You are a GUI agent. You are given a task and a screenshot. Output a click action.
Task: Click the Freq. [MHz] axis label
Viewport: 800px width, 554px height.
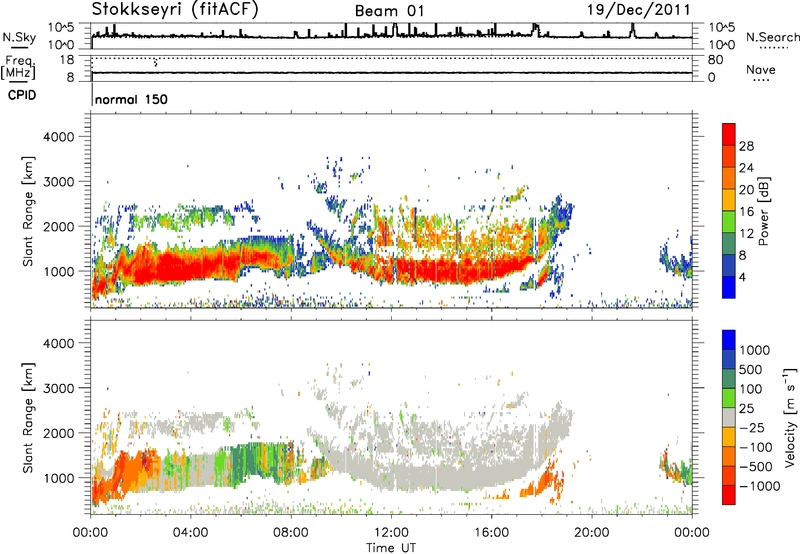click(x=18, y=68)
